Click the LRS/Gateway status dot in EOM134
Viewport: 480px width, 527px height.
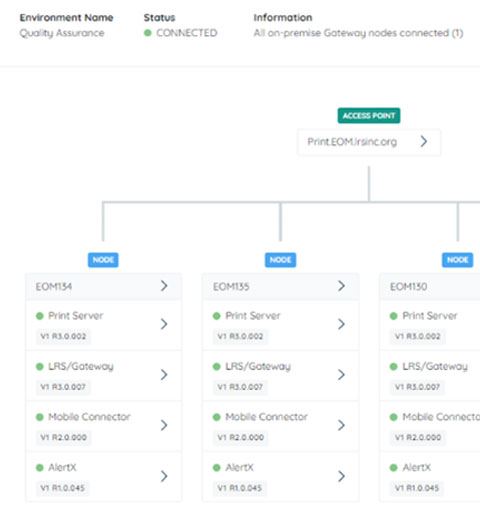point(40,367)
